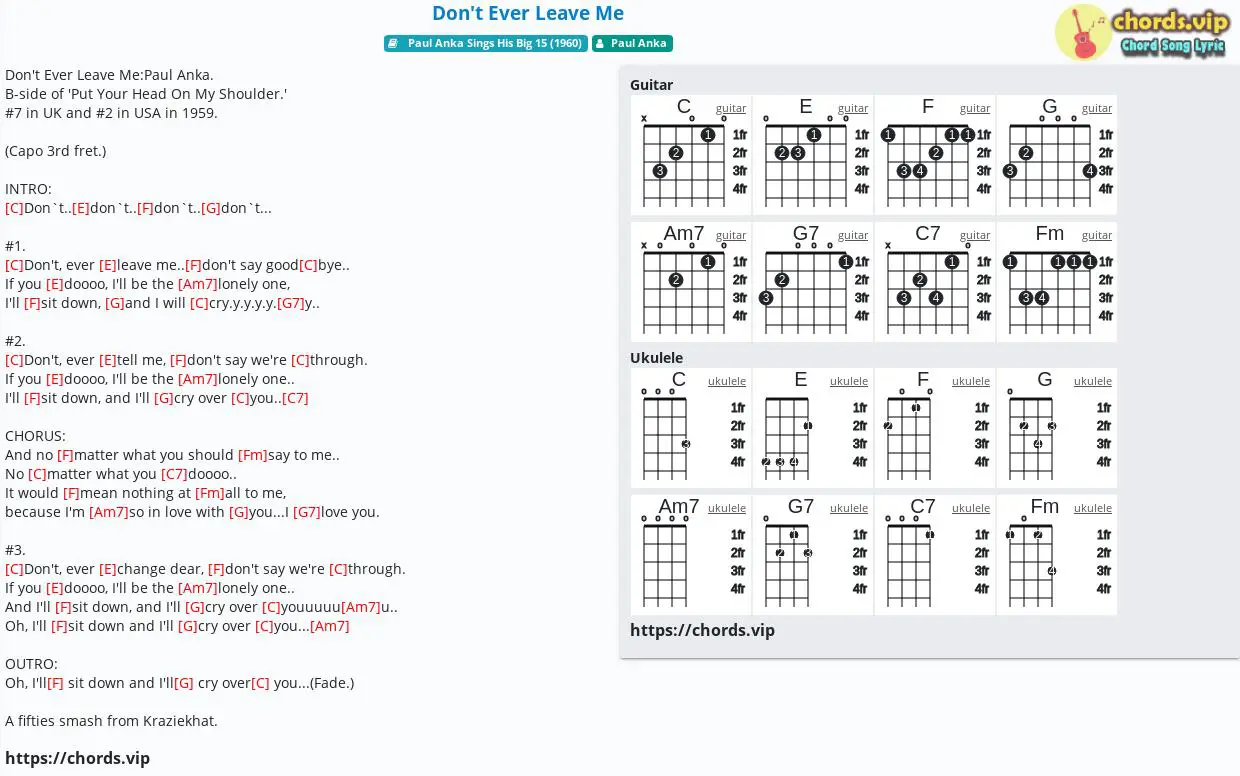
Task: Click the '(Capo 3rd fret.)' text
Action: point(55,151)
